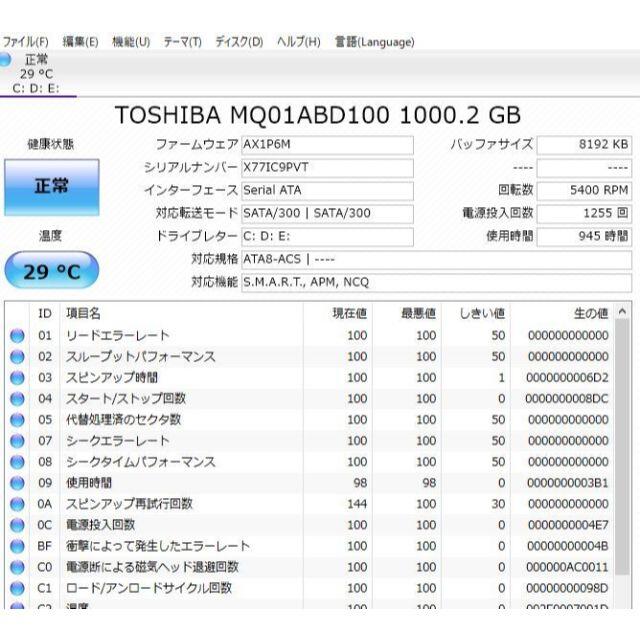Click status icon for C0 電源断 row
Viewport: 640px width, 640px height.
17,567
